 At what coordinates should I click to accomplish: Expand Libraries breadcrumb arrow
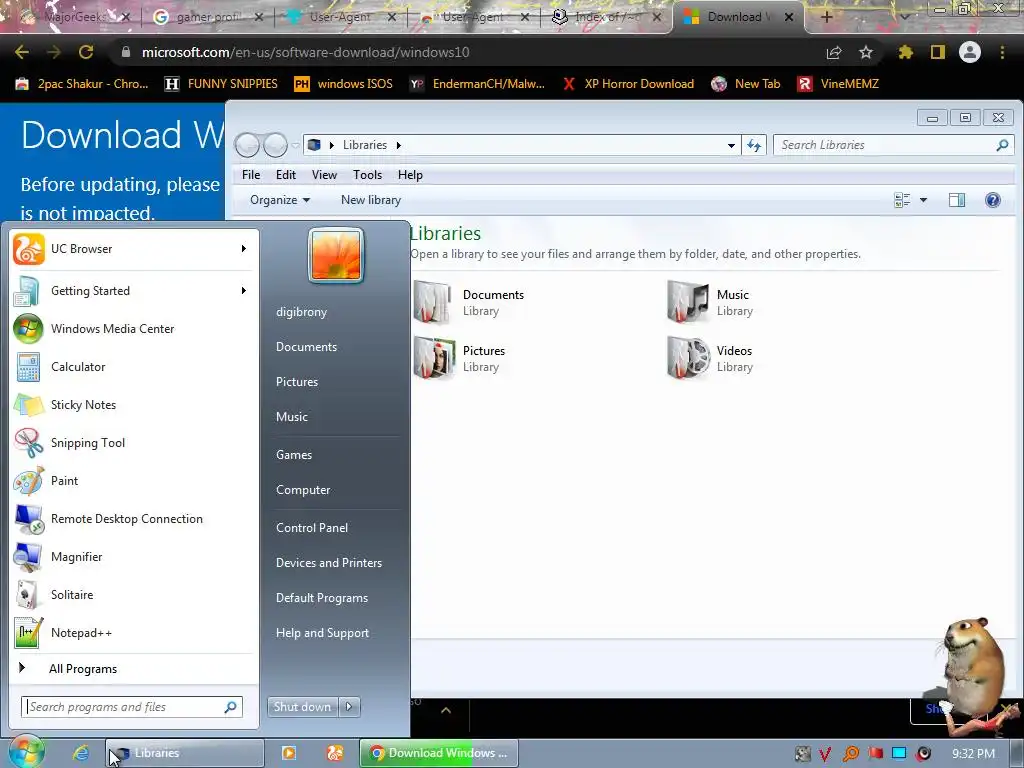point(398,145)
